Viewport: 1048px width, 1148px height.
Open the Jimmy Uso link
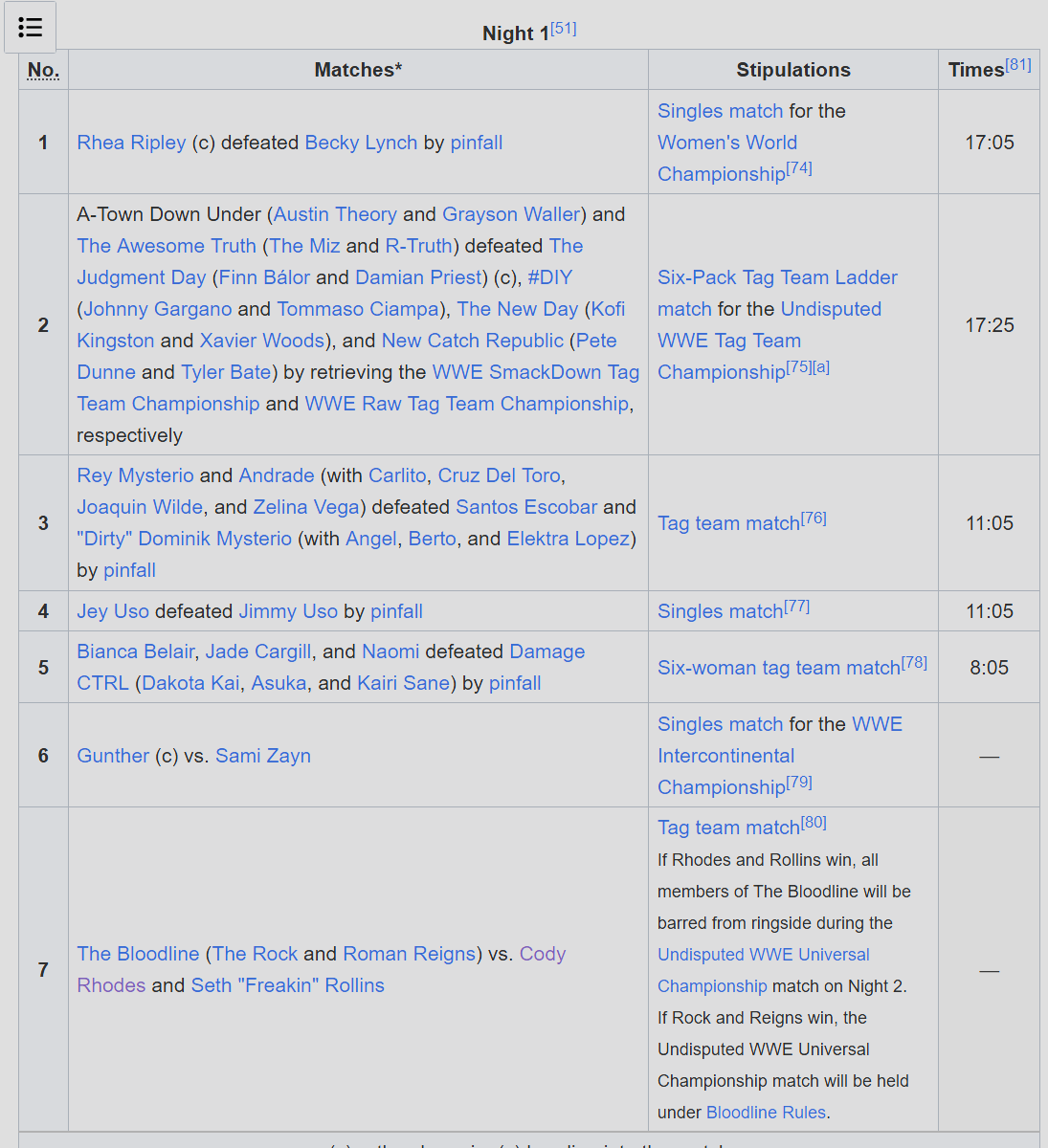point(288,611)
